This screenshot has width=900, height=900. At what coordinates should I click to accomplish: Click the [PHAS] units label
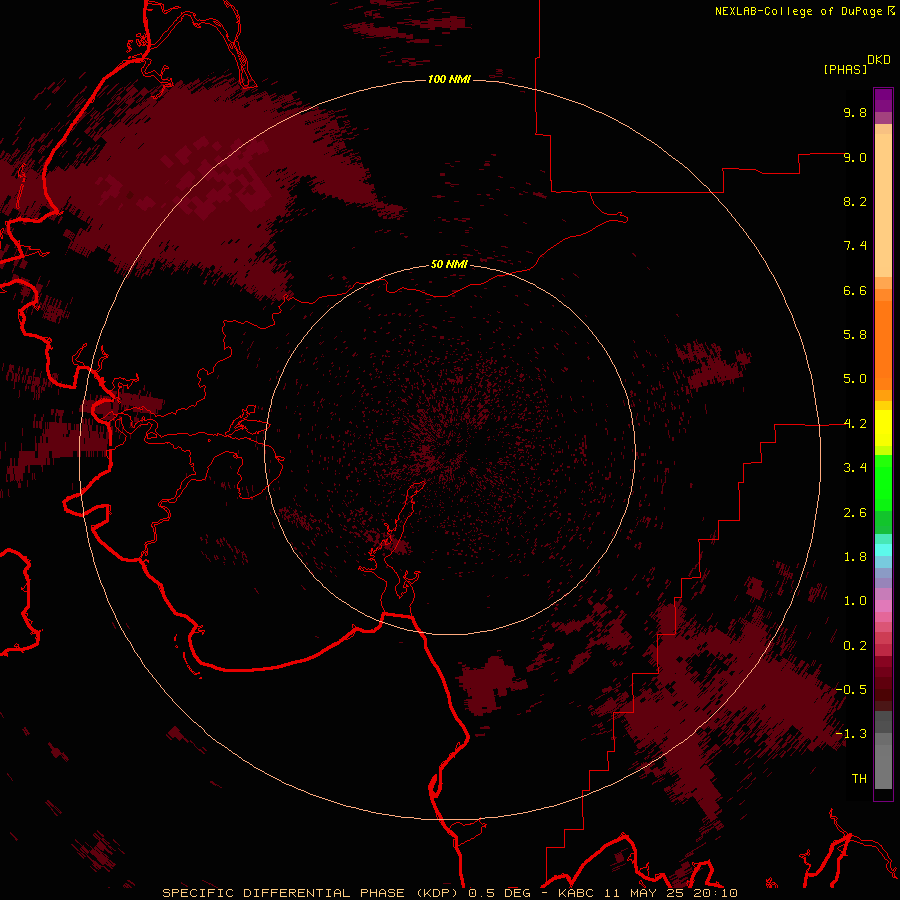tap(845, 69)
